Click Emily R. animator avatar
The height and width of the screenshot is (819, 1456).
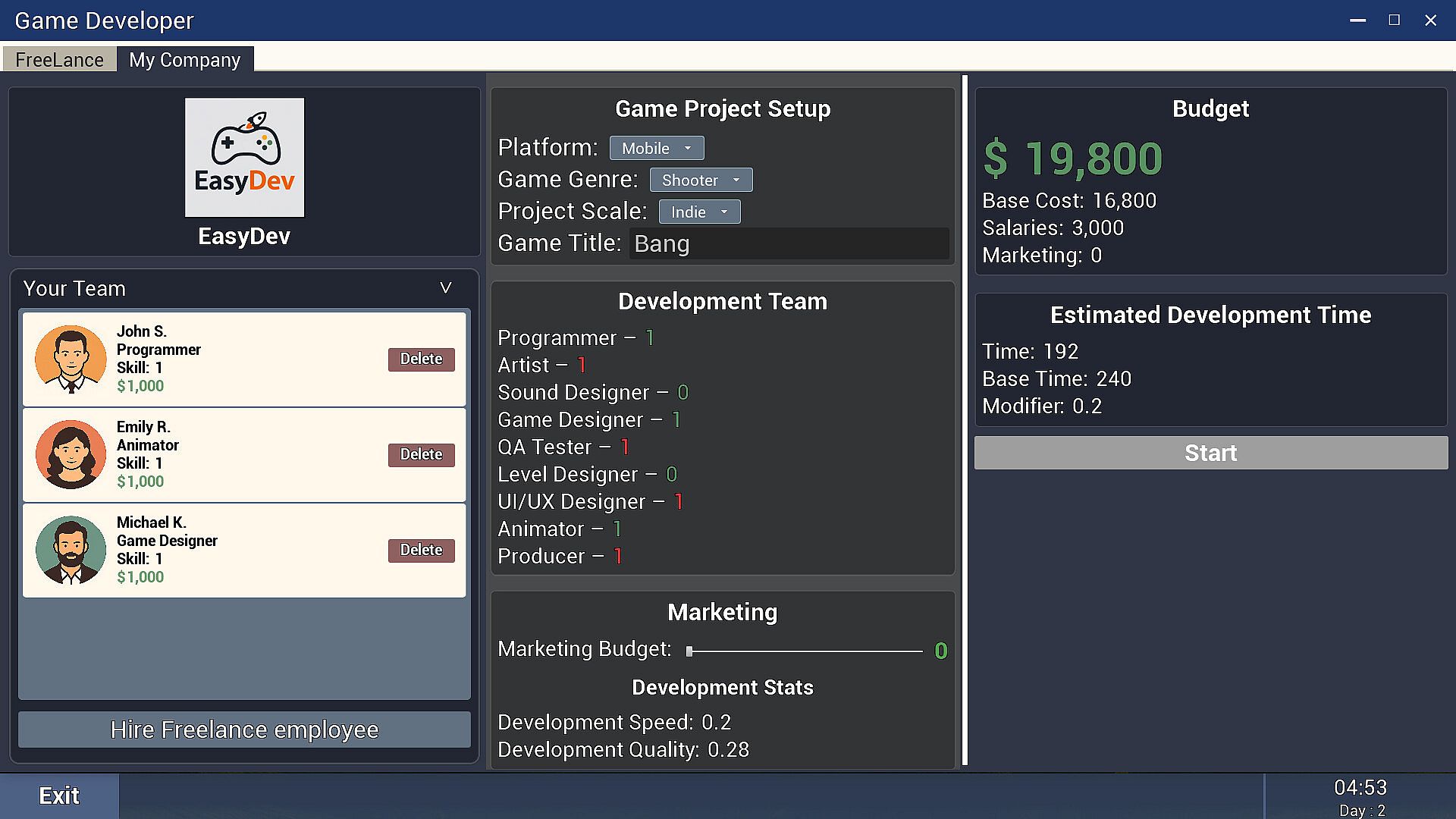click(71, 454)
